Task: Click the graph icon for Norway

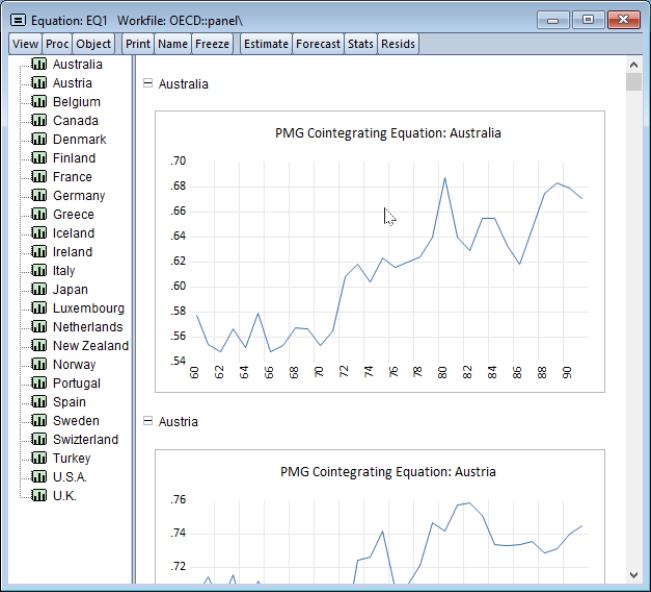Action: pos(41,365)
